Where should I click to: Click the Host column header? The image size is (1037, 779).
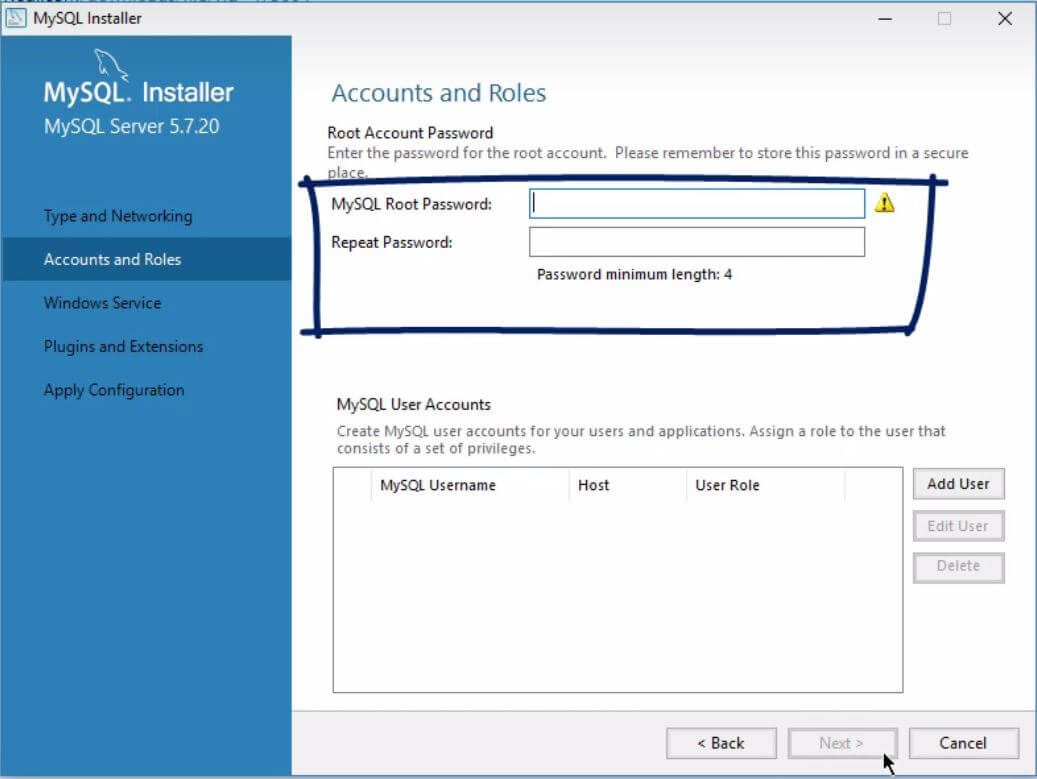(594, 485)
